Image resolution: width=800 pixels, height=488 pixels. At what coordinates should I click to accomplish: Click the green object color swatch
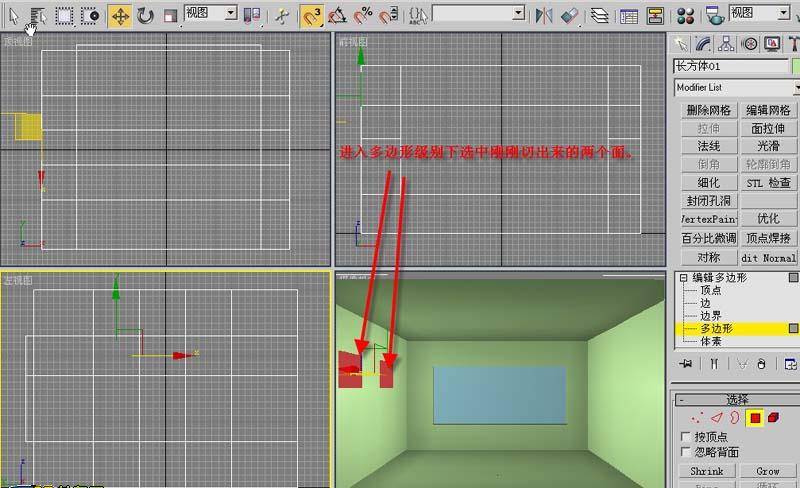point(795,66)
